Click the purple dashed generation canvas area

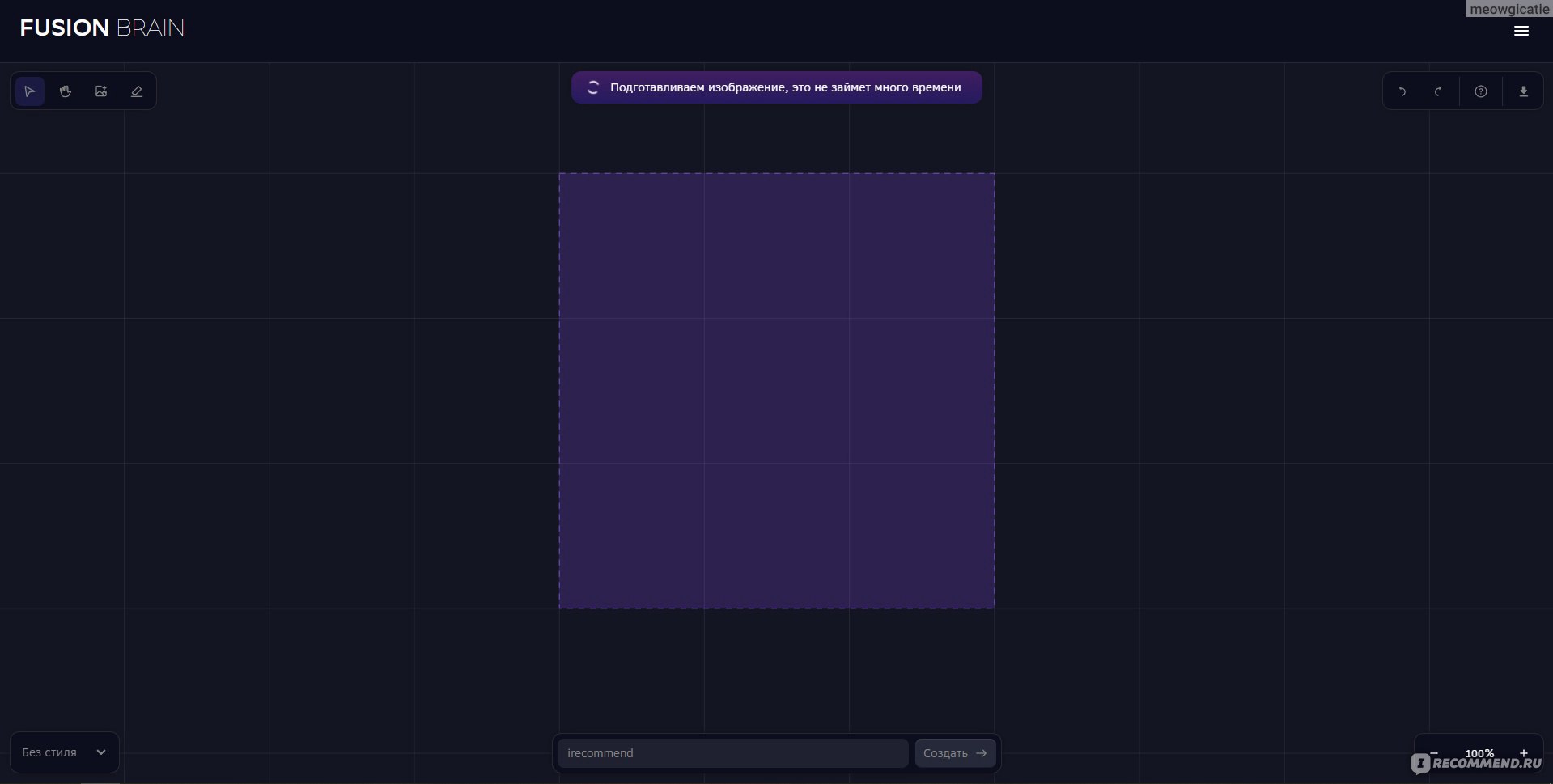tap(777, 391)
